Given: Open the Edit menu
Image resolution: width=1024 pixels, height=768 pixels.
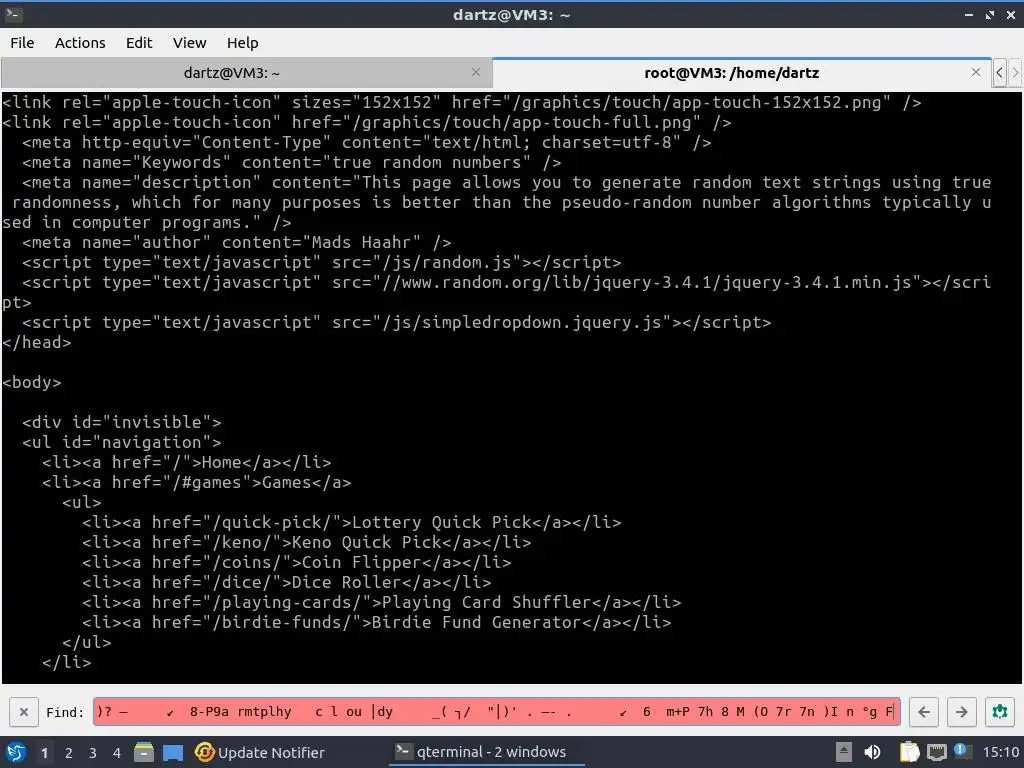Looking at the screenshot, I should point(138,43).
